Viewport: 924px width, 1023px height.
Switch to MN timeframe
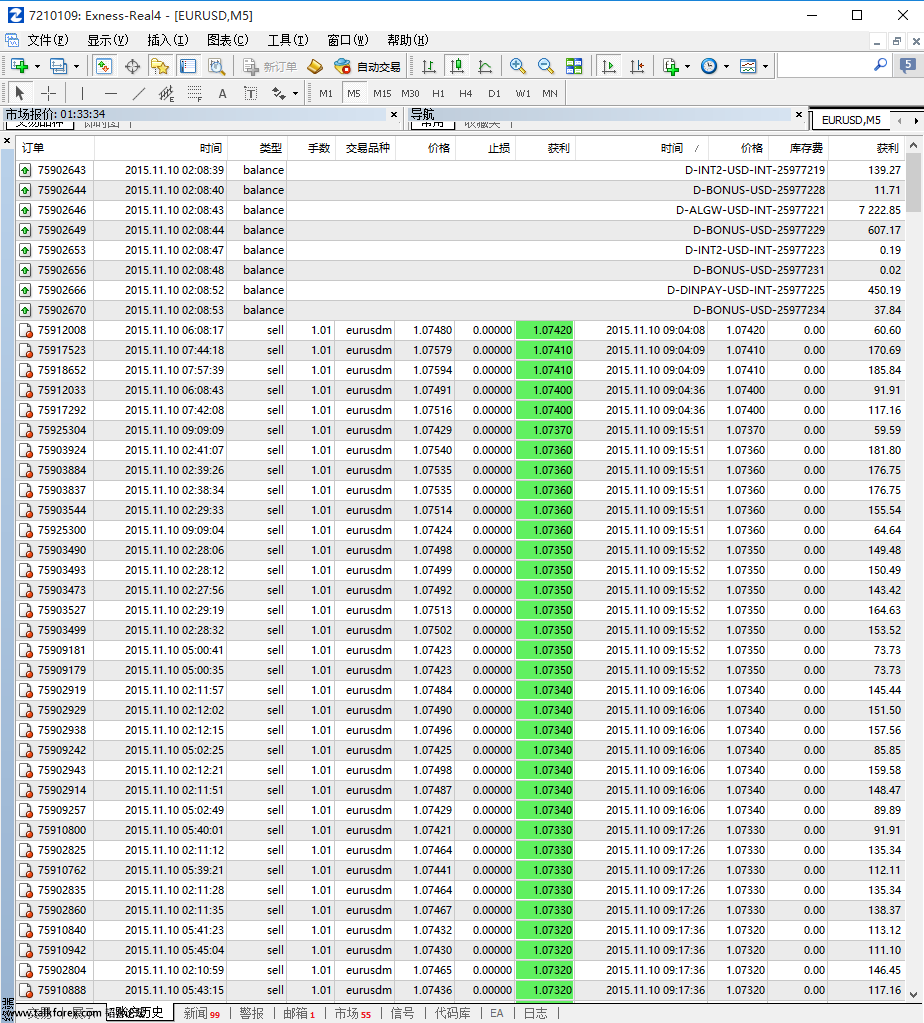point(550,93)
